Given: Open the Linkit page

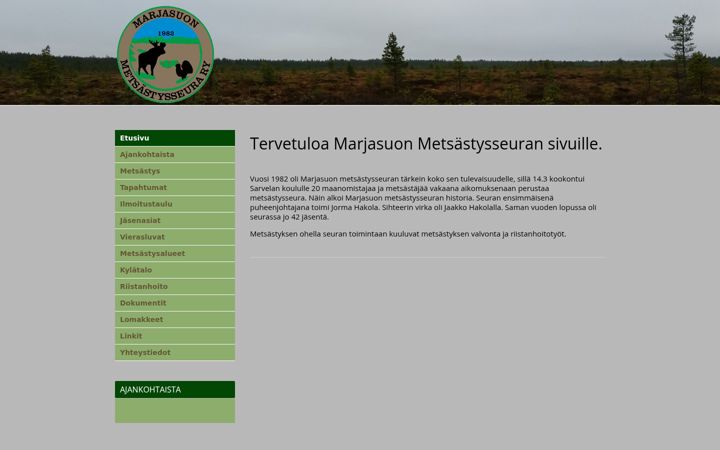Looking at the screenshot, I should tap(175, 336).
